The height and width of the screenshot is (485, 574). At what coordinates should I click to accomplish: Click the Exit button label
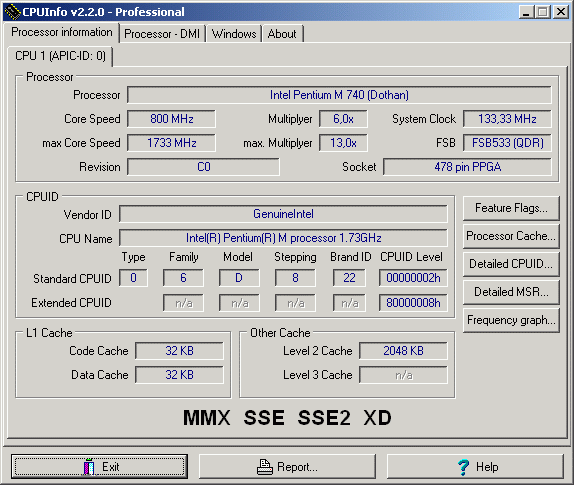click(111, 467)
